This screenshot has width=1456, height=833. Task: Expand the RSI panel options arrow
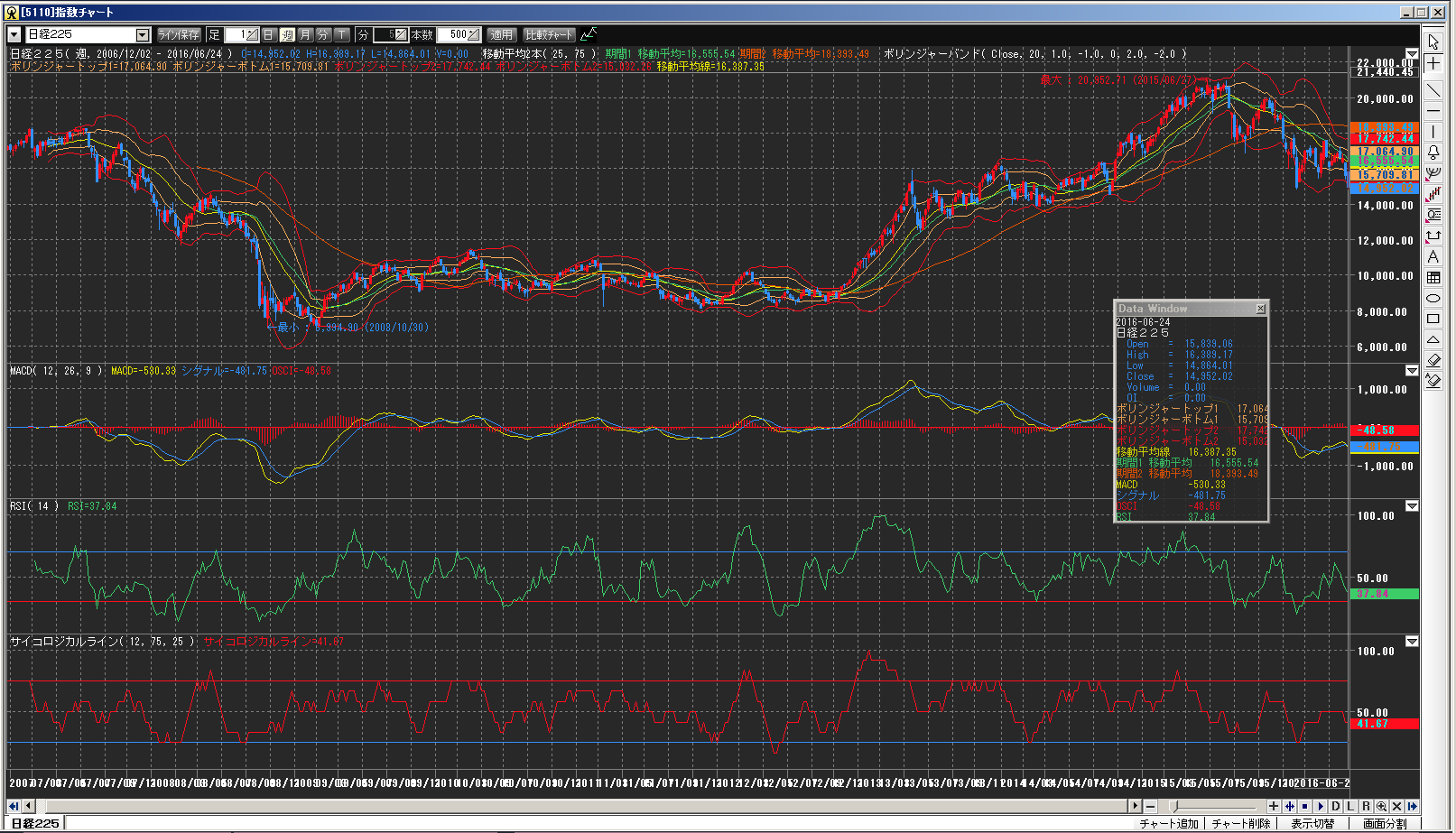click(x=1412, y=506)
